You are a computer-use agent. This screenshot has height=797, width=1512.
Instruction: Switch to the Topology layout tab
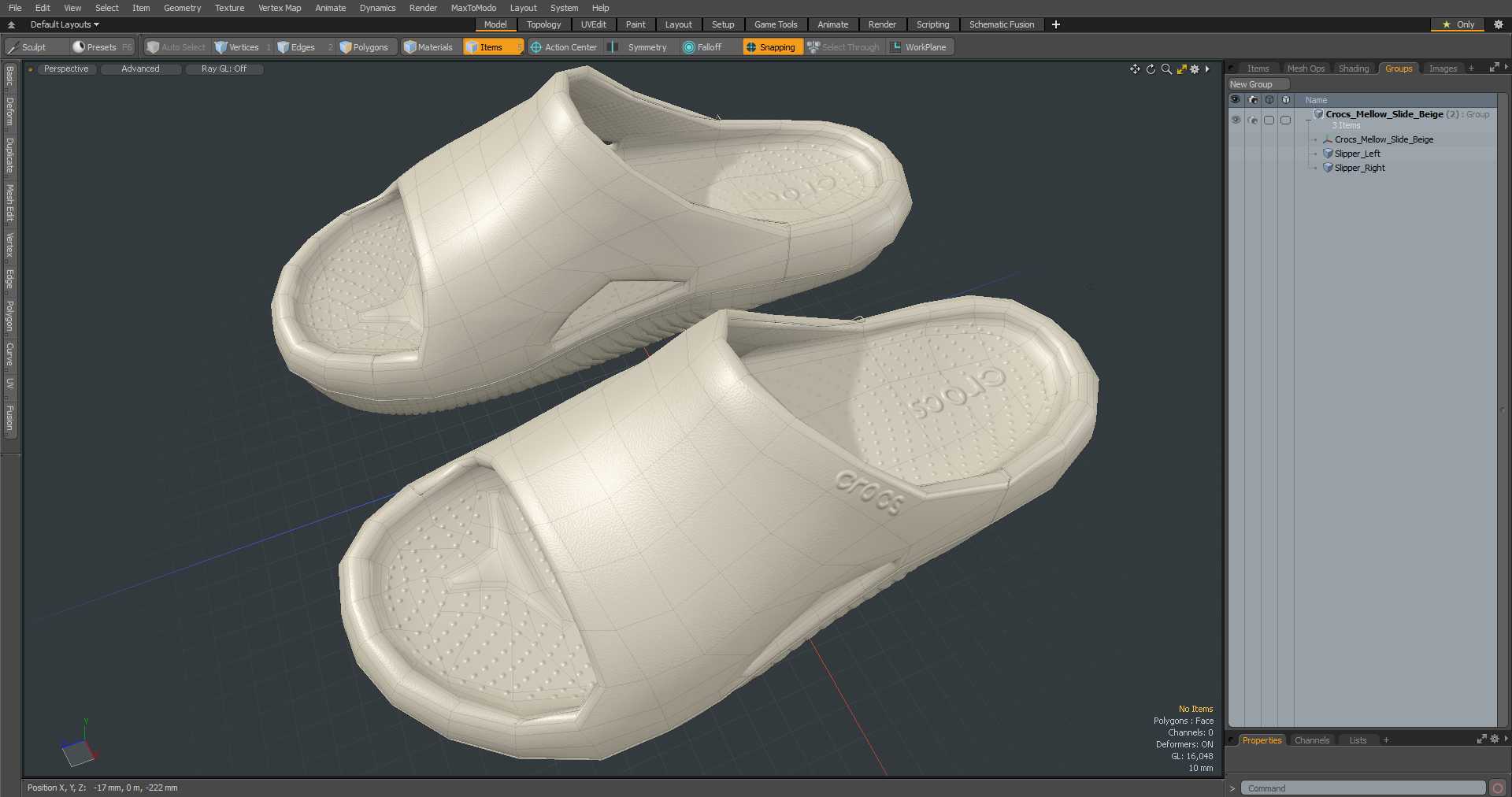543,24
